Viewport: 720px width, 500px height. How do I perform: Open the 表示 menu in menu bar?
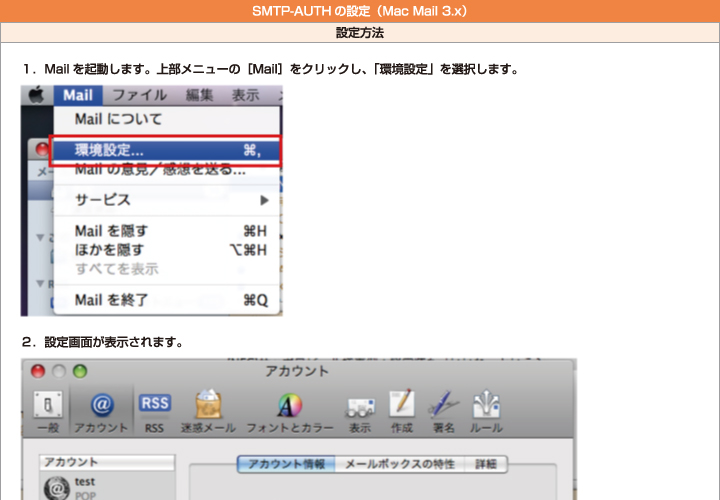point(245,95)
